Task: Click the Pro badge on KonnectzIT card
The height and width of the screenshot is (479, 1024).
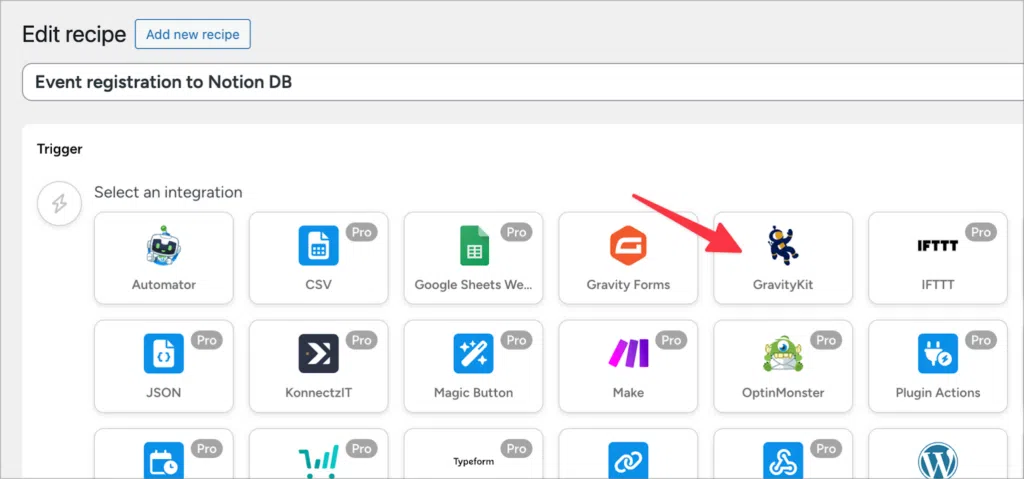Action: (362, 340)
